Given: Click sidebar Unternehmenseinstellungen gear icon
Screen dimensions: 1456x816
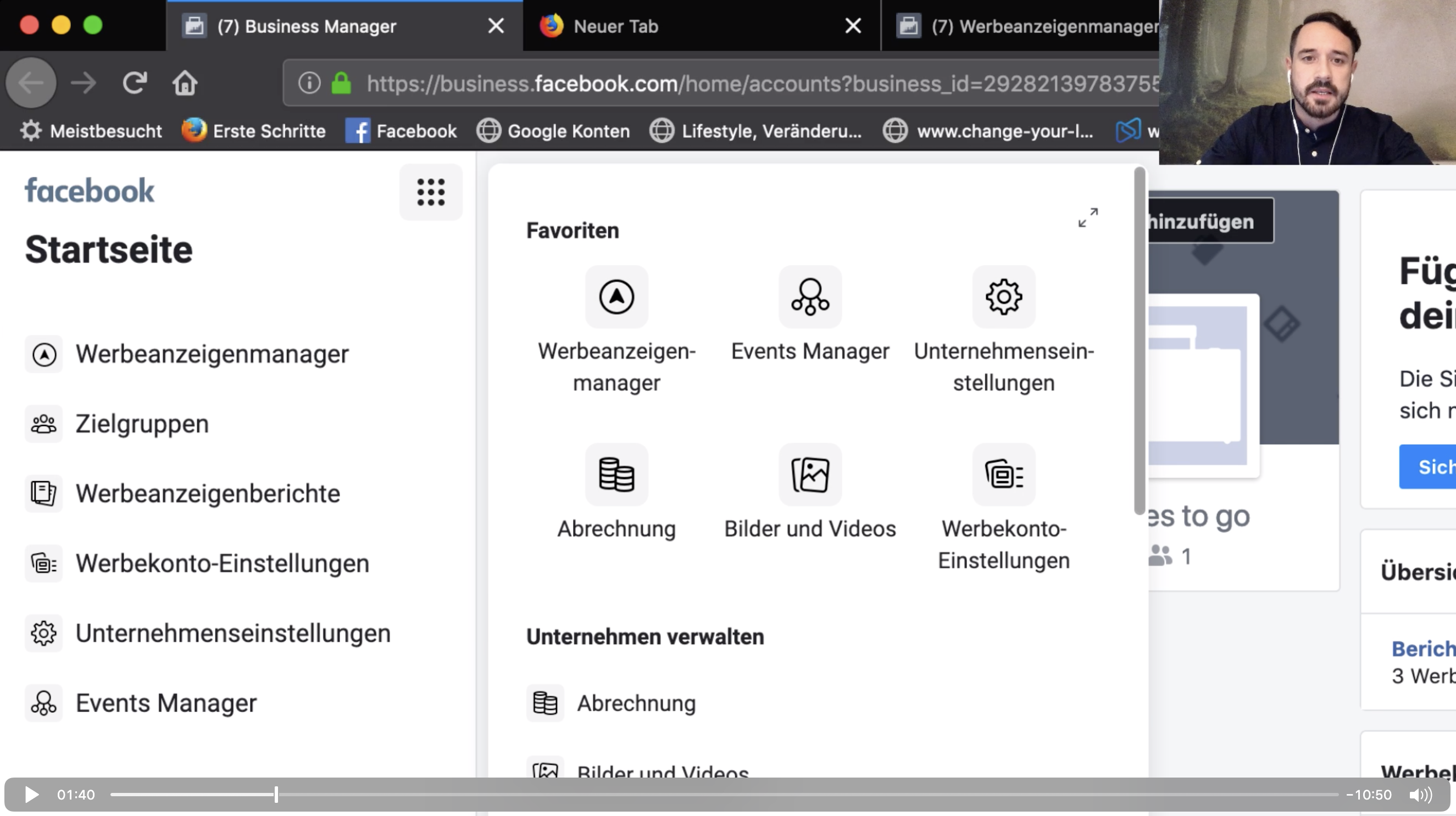Looking at the screenshot, I should pos(43,633).
